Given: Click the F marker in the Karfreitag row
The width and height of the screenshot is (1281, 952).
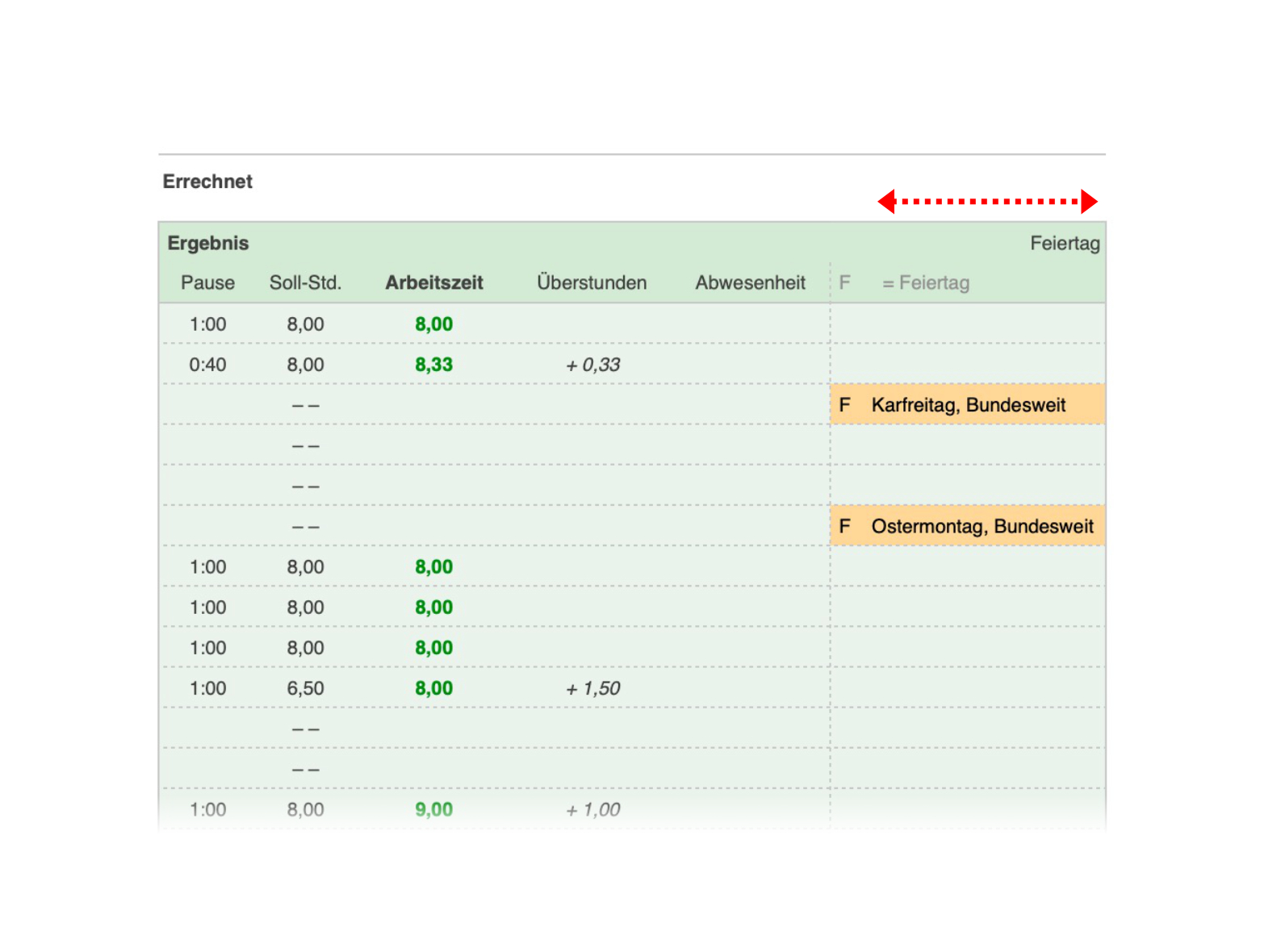Looking at the screenshot, I should tap(844, 405).
